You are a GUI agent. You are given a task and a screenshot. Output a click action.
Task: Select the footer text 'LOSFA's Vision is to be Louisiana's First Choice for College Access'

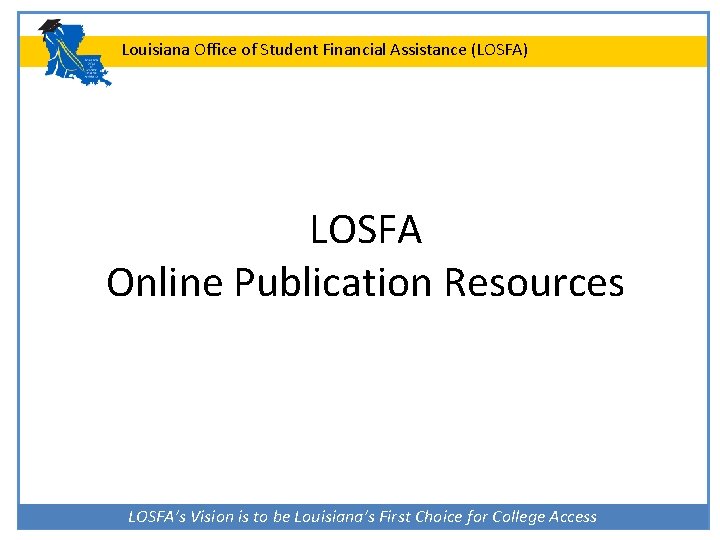tap(362, 517)
